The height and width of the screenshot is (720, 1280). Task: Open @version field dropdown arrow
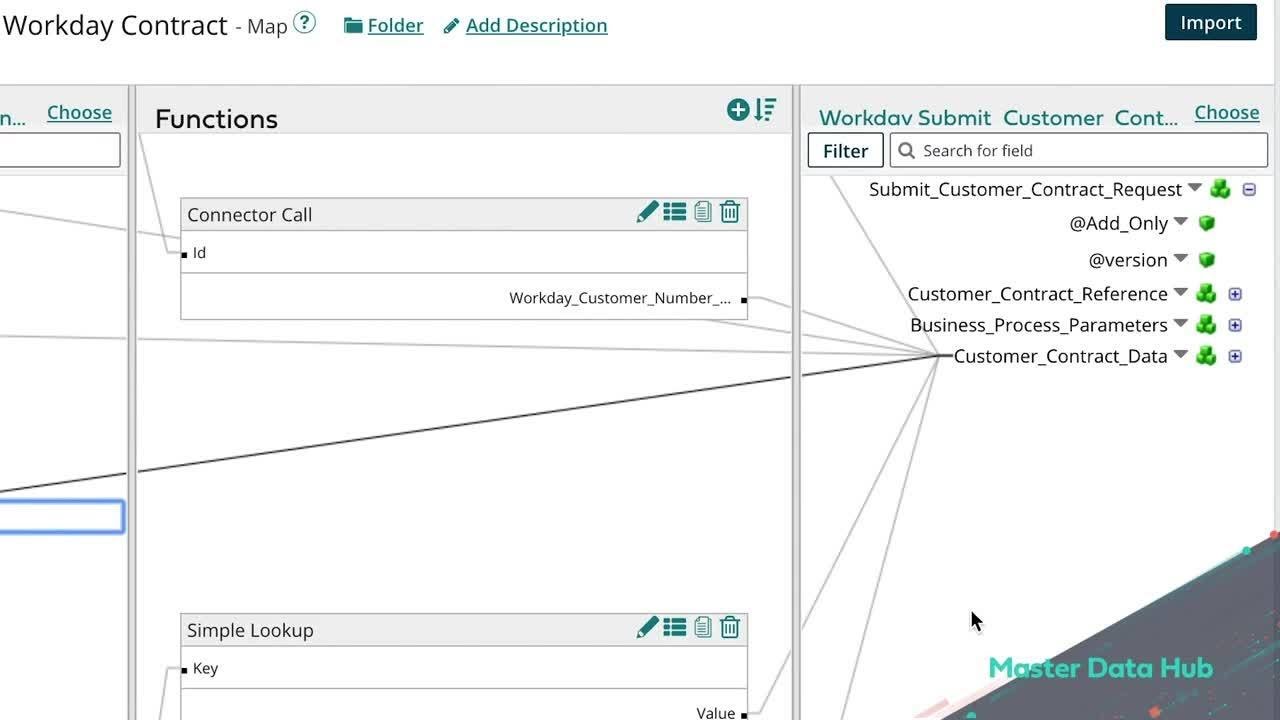(x=1181, y=258)
